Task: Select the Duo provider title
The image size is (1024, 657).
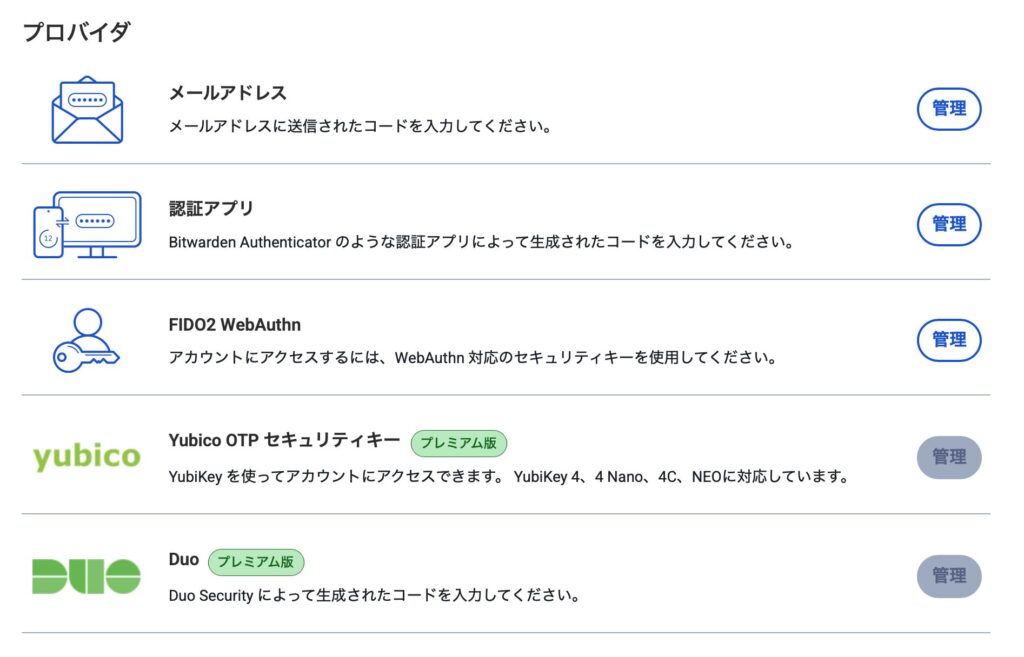Action: 184,560
